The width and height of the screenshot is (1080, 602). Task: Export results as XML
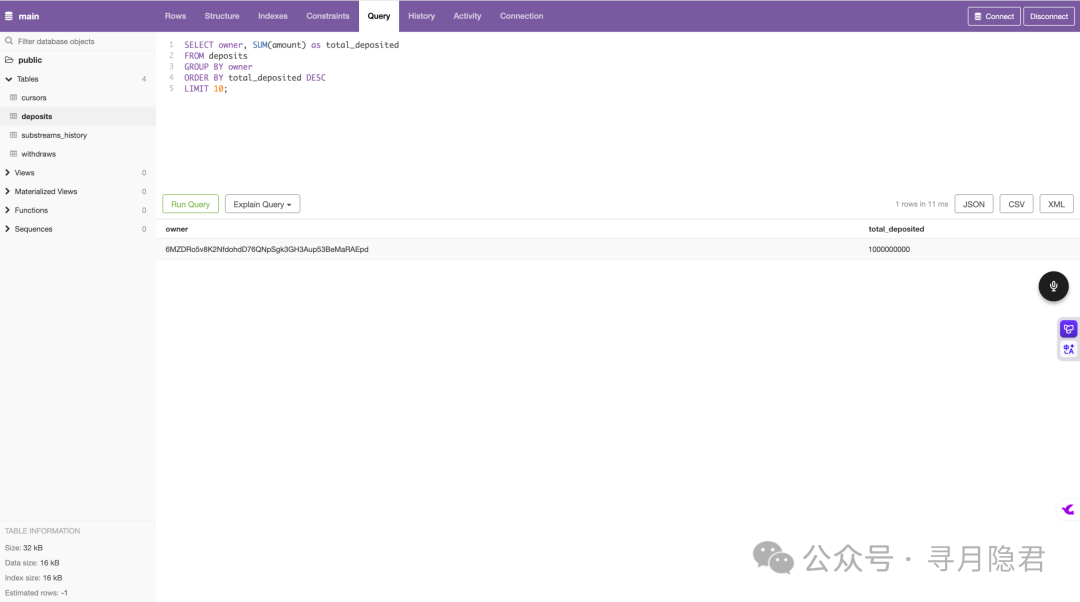[x=1056, y=204]
